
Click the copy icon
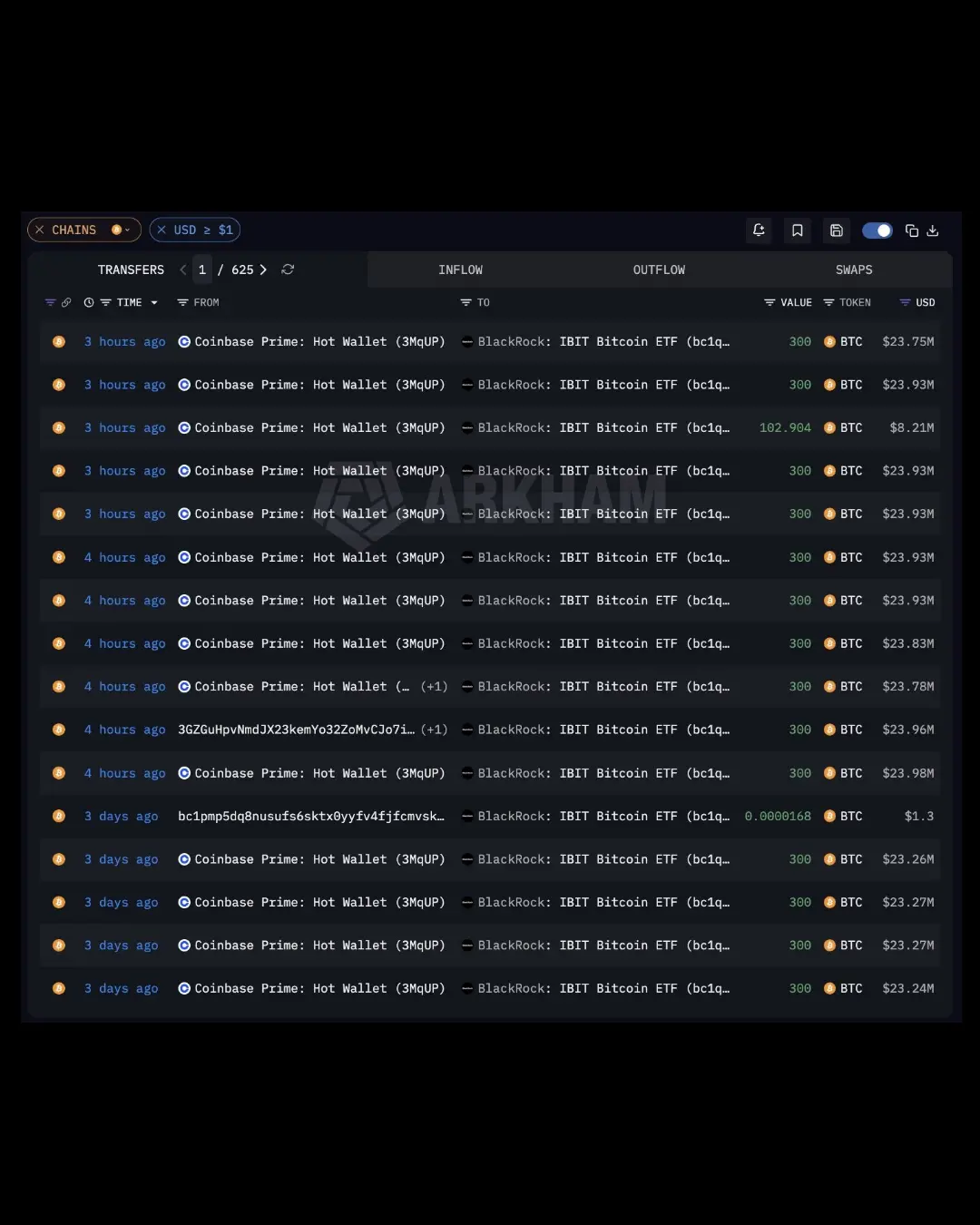point(912,230)
